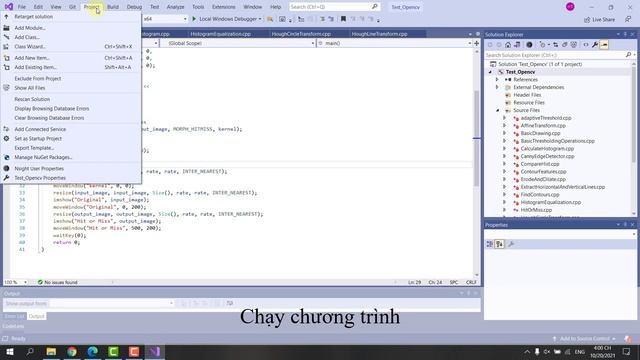Click View Code icon in Solution Explorer toolbar
The height and width of the screenshot is (360, 640).
tap(586, 44)
